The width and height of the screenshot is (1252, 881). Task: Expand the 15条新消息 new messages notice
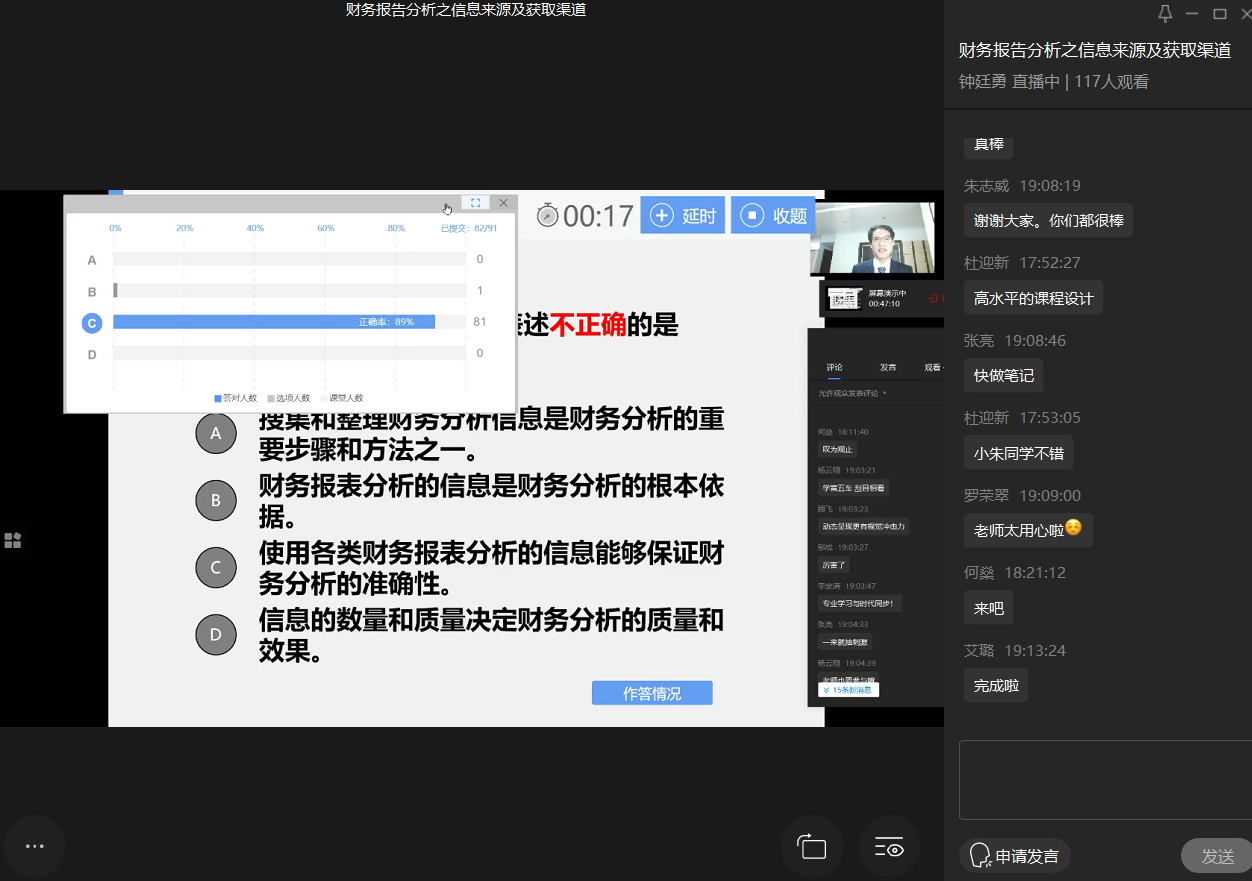pos(845,690)
